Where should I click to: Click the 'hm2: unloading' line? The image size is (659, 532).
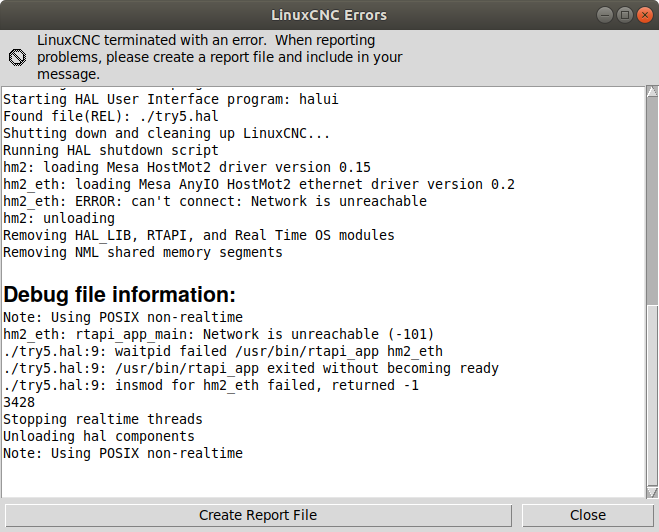click(x=59, y=219)
